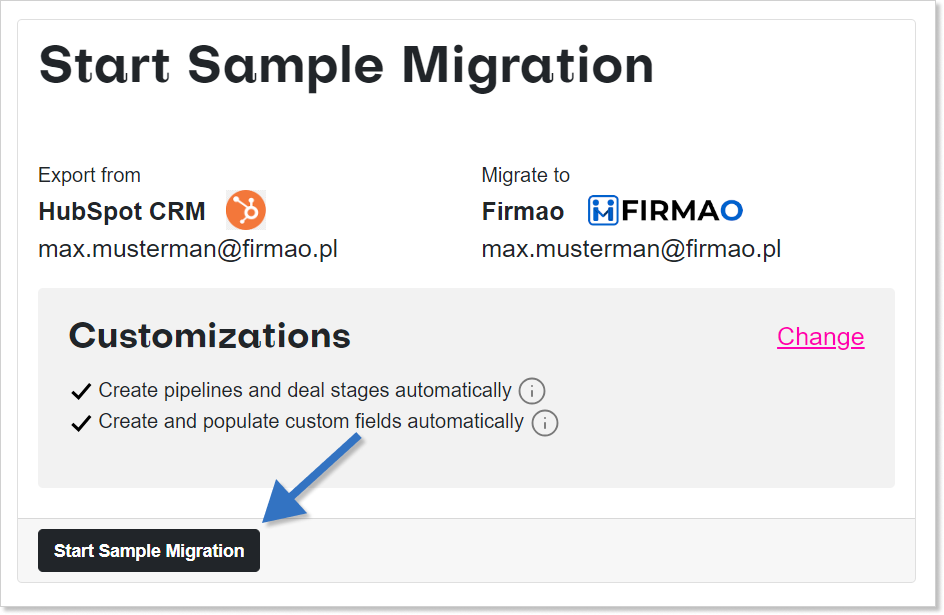Screen dimensions: 944x615
Task: Click the Change customizations link
Action: click(x=821, y=336)
